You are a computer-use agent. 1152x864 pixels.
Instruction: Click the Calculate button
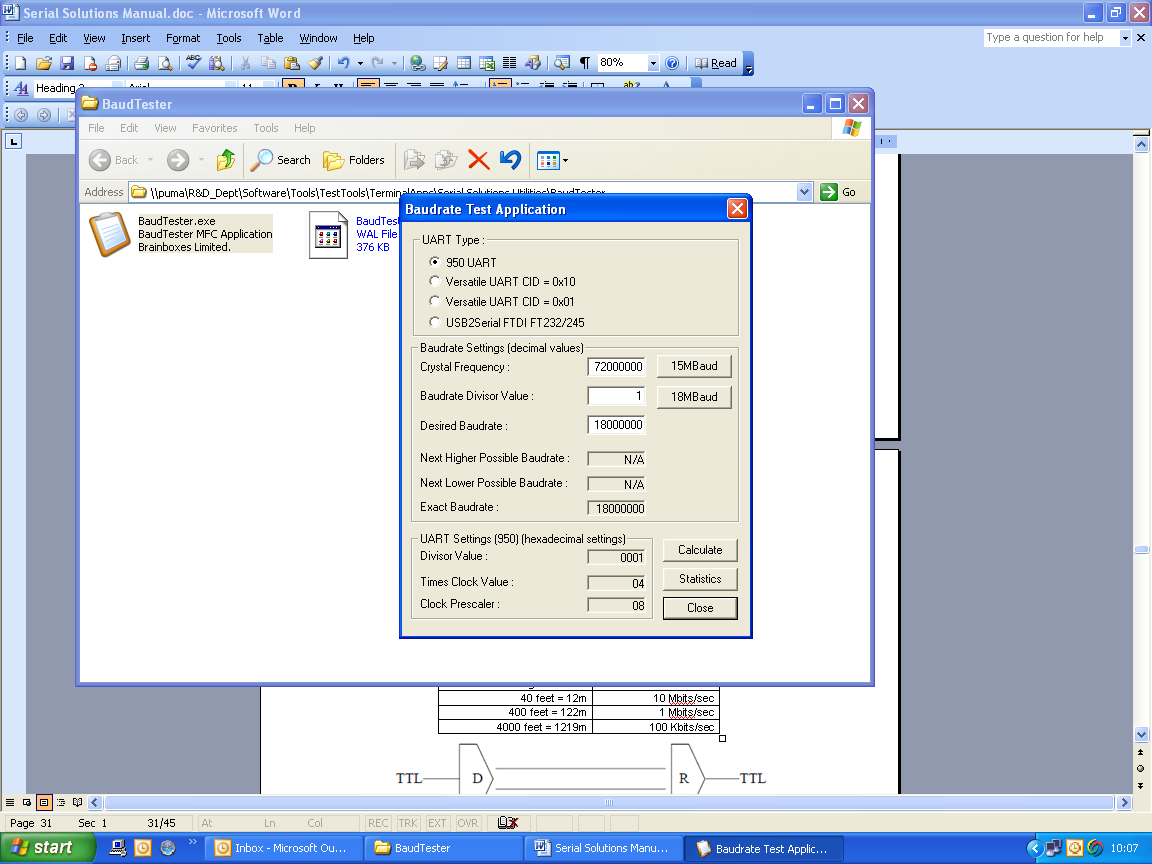coord(699,550)
